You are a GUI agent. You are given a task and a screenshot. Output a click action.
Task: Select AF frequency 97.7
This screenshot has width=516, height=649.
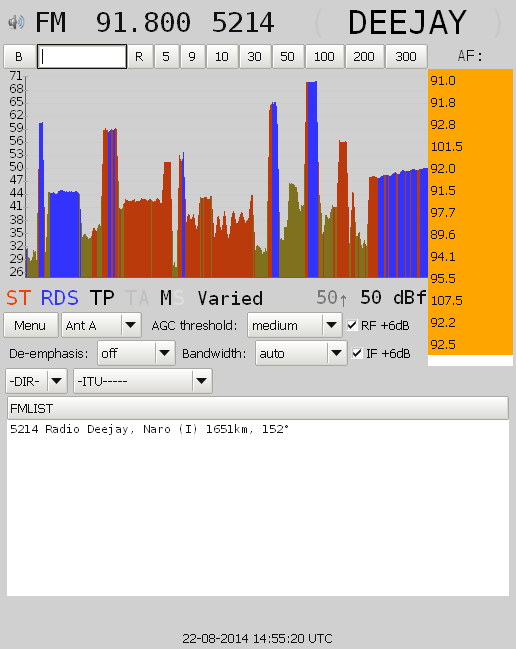[x=470, y=212]
